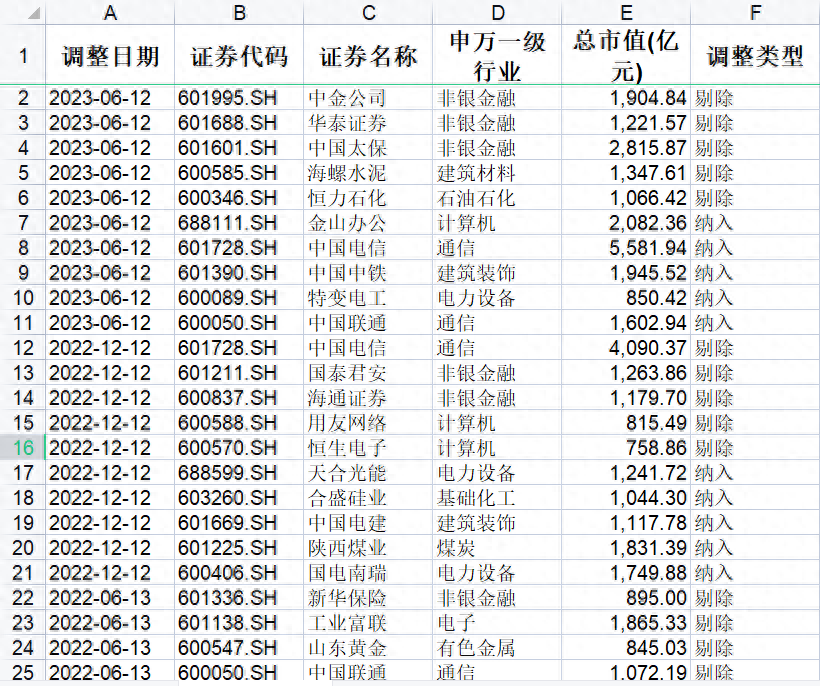The image size is (820, 686).
Task: Click cell 中国中铁
Action: [x=368, y=273]
